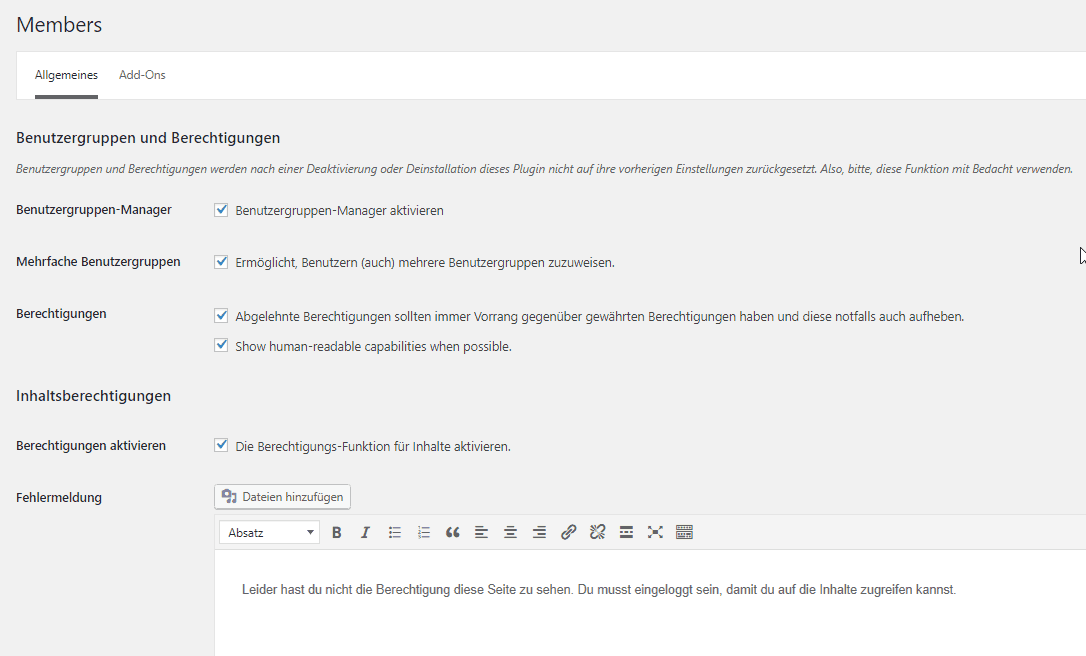Uncheck mehrere Benutzergruppen zuweisen option
The image size is (1086, 656).
pos(221,260)
